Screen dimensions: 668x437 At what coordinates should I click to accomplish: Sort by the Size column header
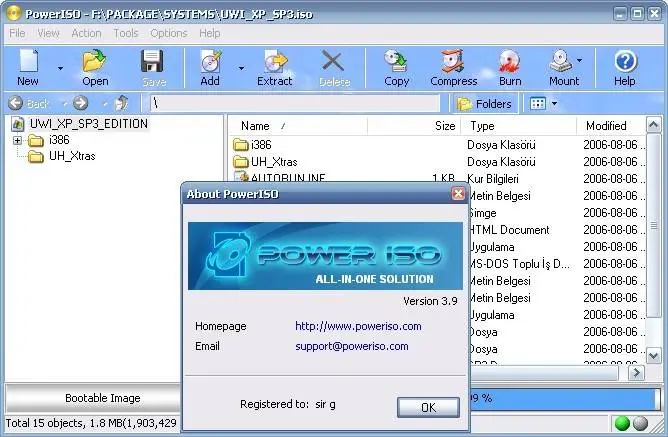click(x=414, y=126)
